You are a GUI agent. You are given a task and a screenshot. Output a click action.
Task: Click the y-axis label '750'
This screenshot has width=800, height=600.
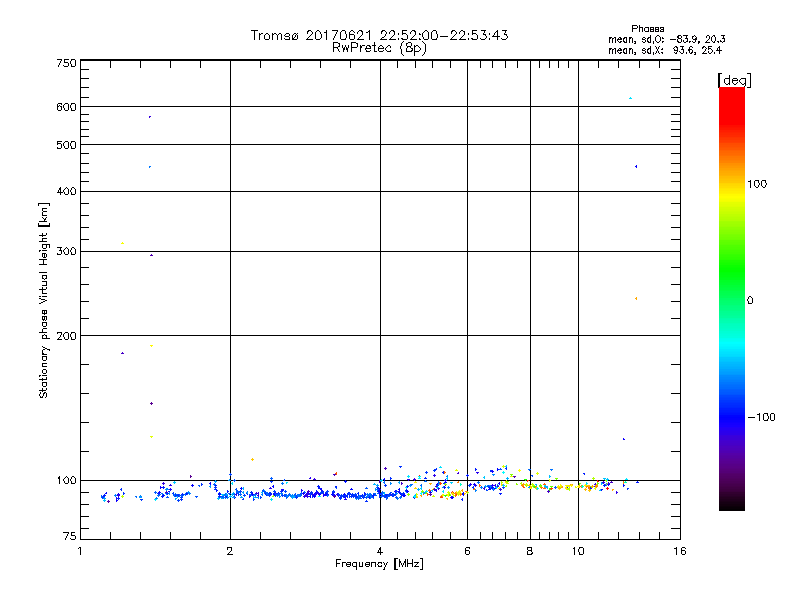(x=66, y=63)
